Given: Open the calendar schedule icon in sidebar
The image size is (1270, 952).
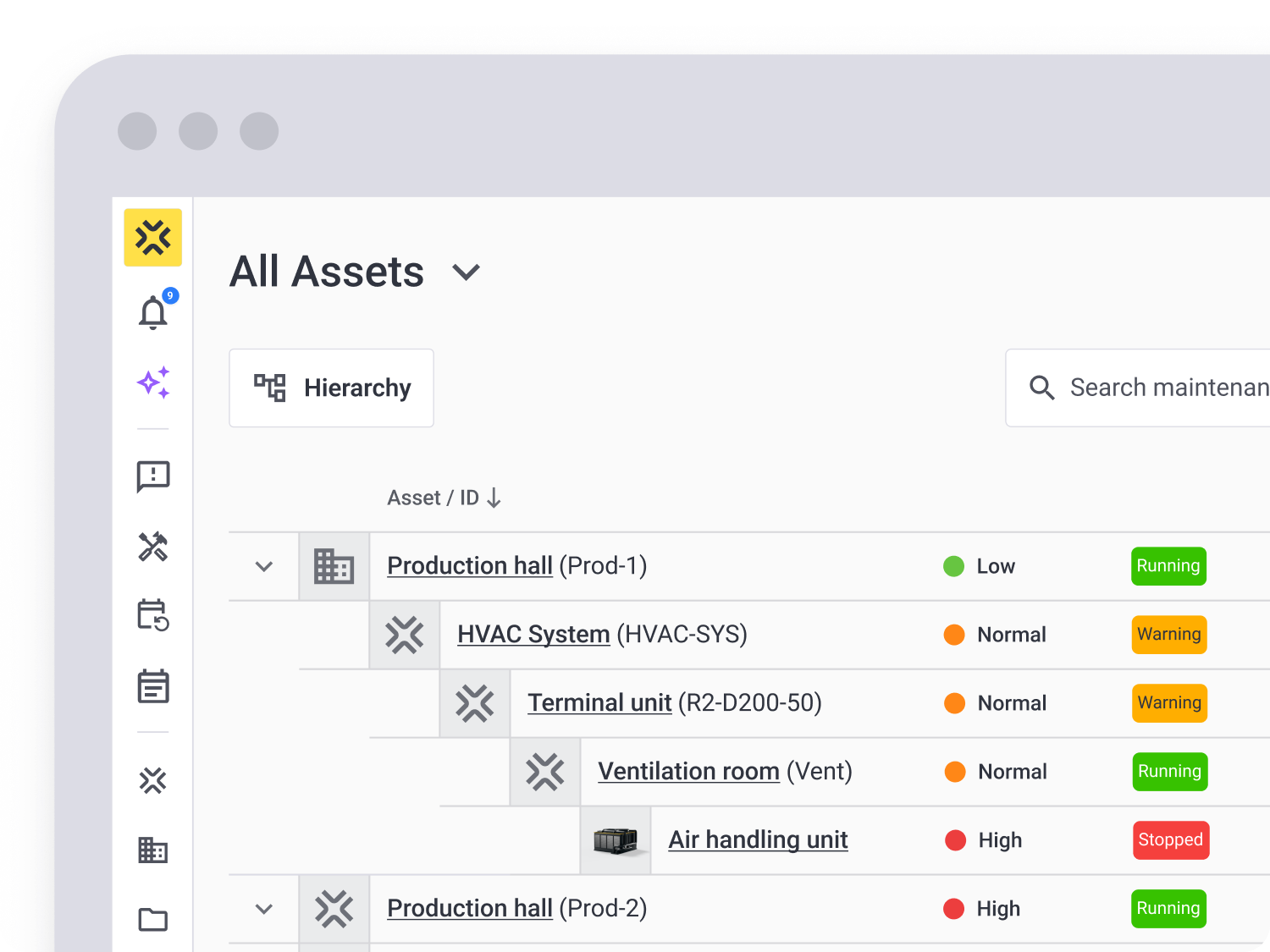Looking at the screenshot, I should pyautogui.click(x=153, y=686).
